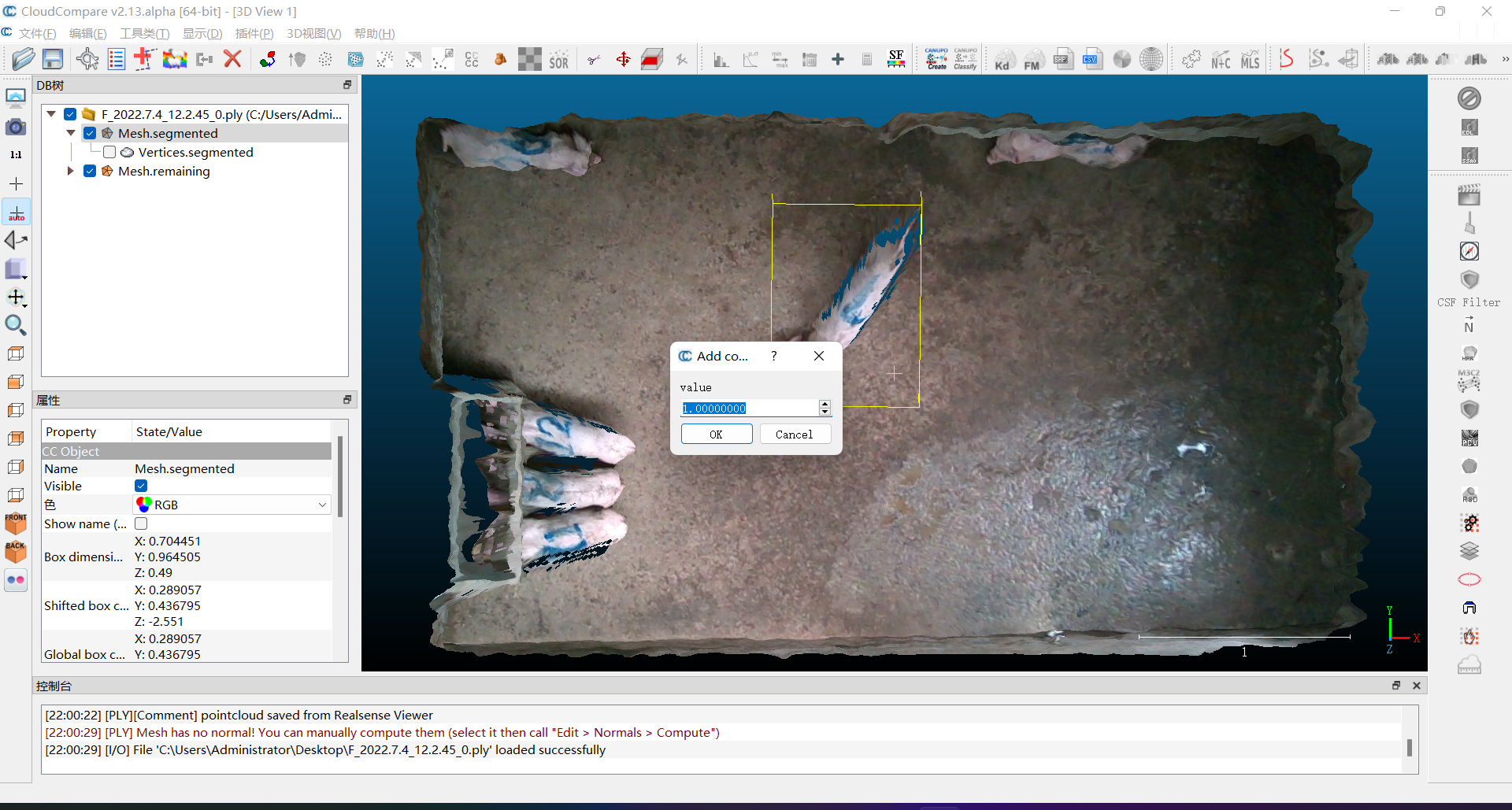Open file with the folder icon
The width and height of the screenshot is (1512, 810).
(23, 59)
